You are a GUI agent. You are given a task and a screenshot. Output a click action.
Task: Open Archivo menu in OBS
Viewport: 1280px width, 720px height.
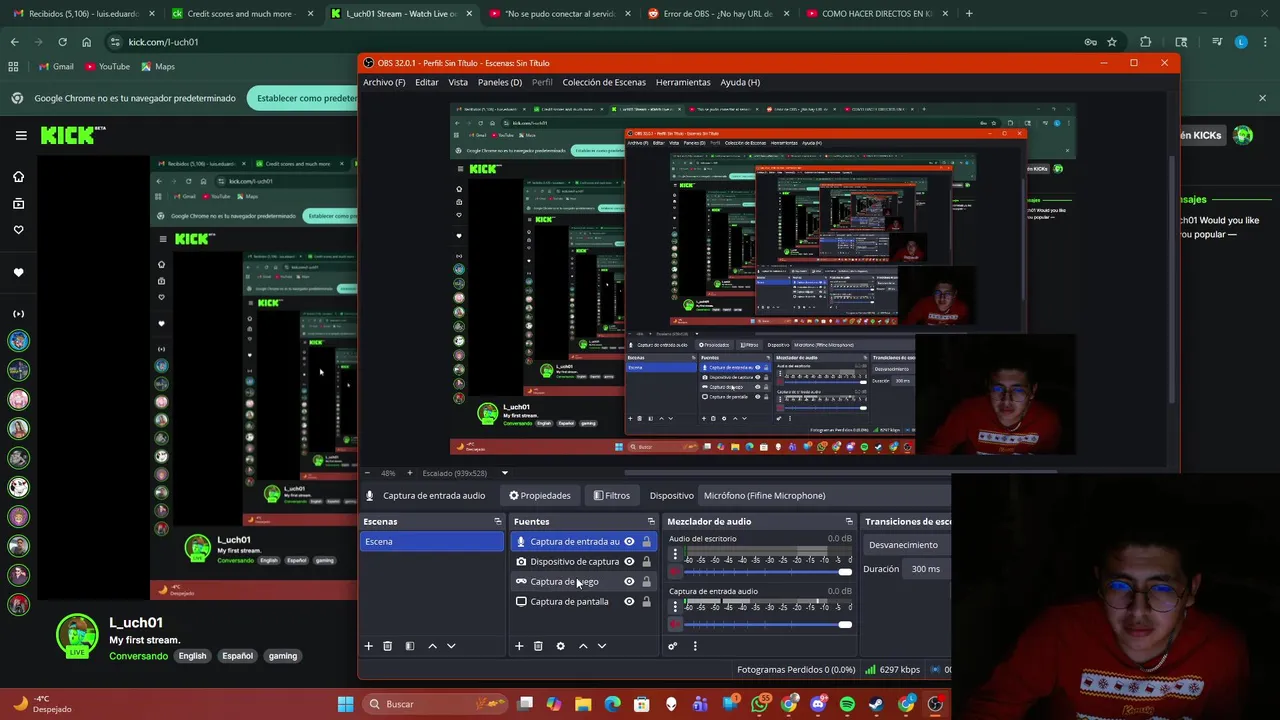(384, 82)
